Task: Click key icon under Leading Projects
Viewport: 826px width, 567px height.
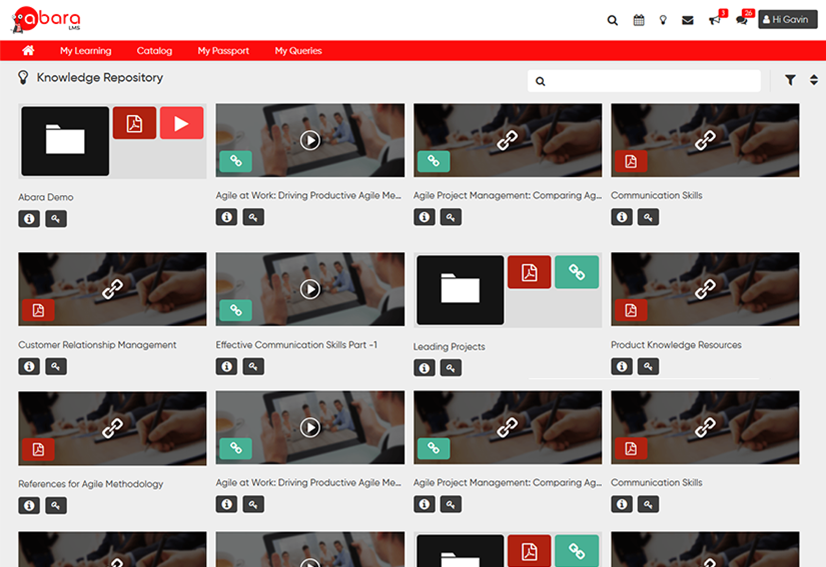Action: (x=451, y=368)
